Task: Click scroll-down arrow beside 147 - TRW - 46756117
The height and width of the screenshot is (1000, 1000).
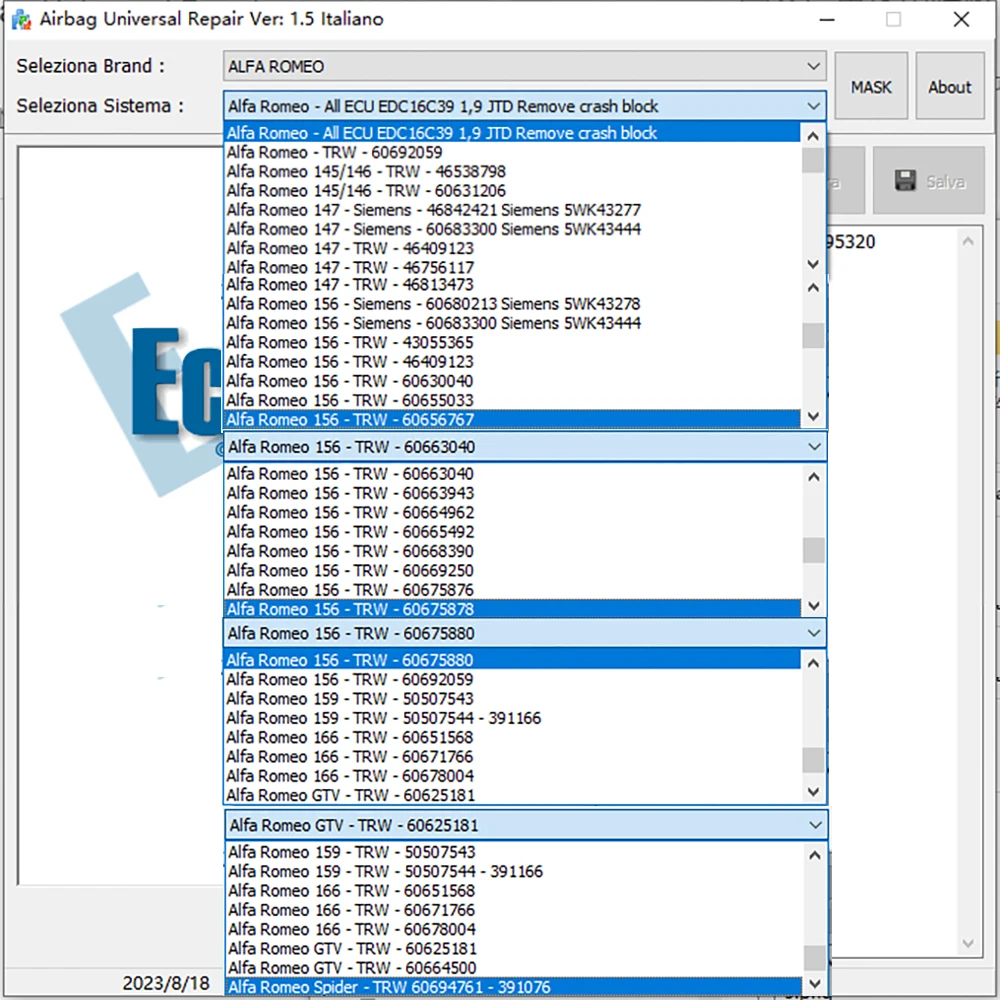Action: click(813, 263)
